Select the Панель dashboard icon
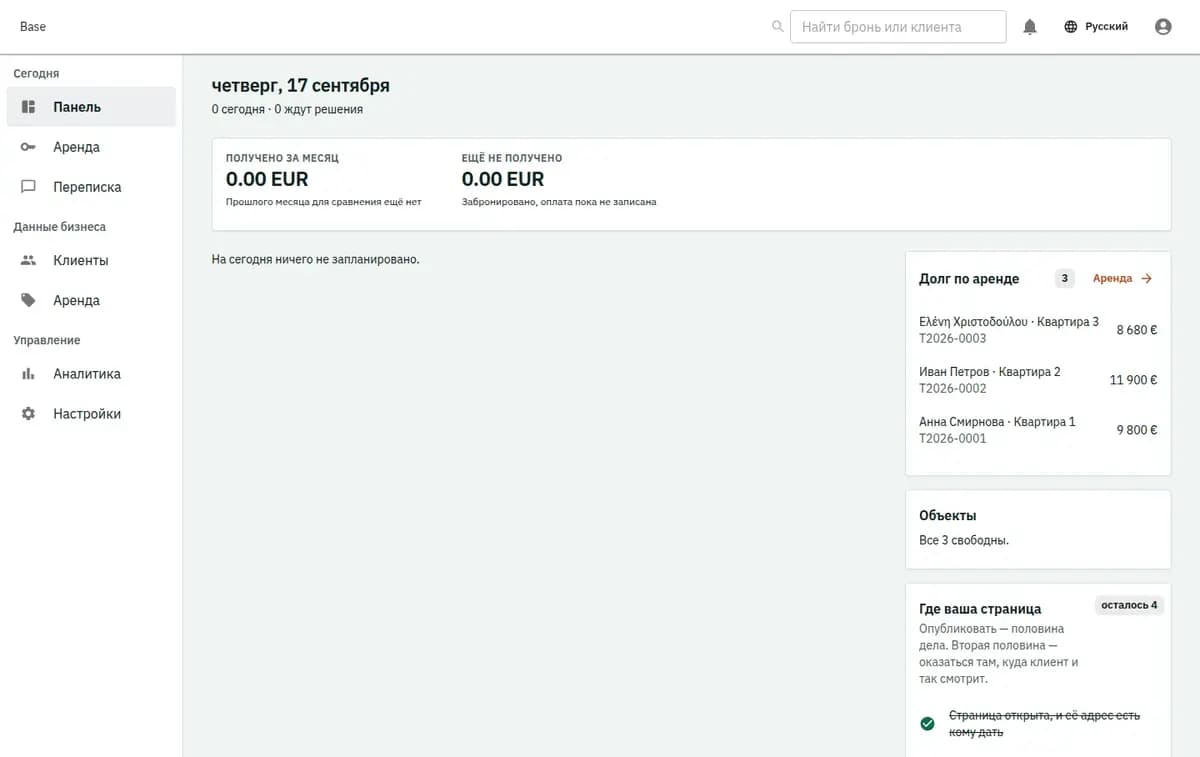 pyautogui.click(x=29, y=107)
